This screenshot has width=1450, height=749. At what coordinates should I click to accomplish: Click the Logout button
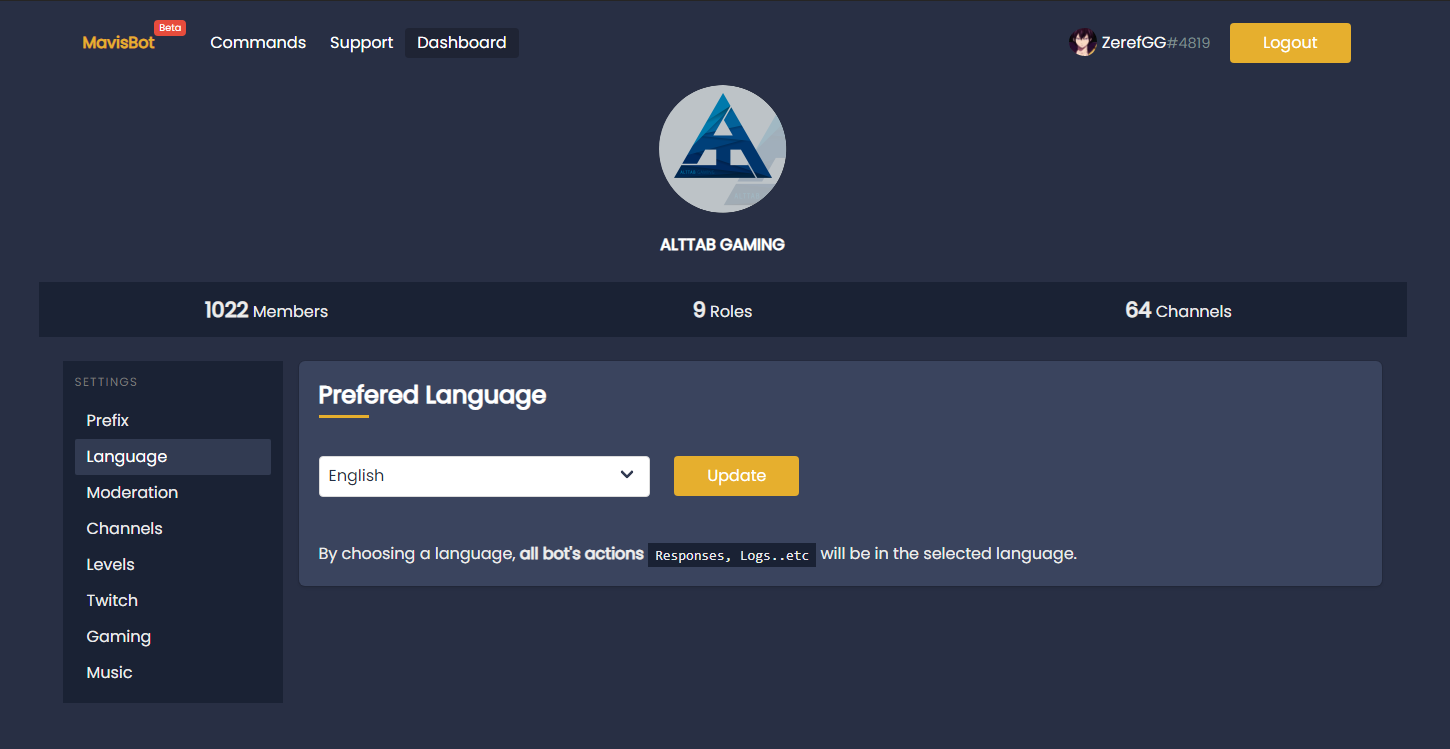pos(1290,42)
